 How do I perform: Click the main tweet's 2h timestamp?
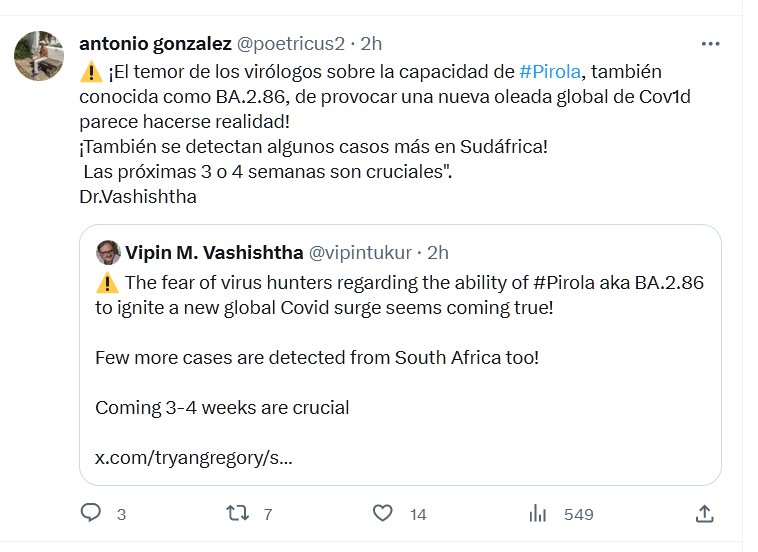pyautogui.click(x=371, y=44)
